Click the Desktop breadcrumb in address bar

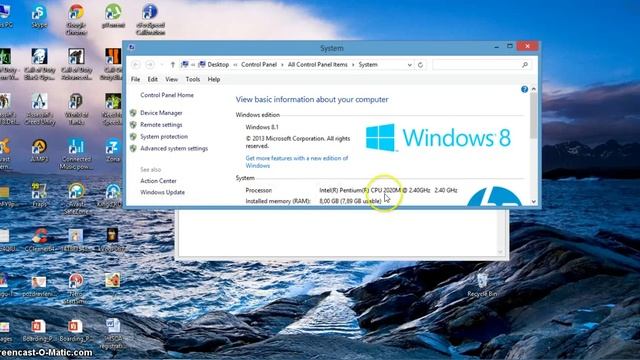click(218, 64)
